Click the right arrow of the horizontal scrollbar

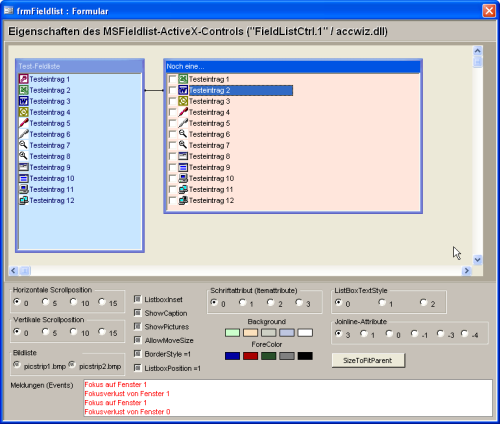466,271
